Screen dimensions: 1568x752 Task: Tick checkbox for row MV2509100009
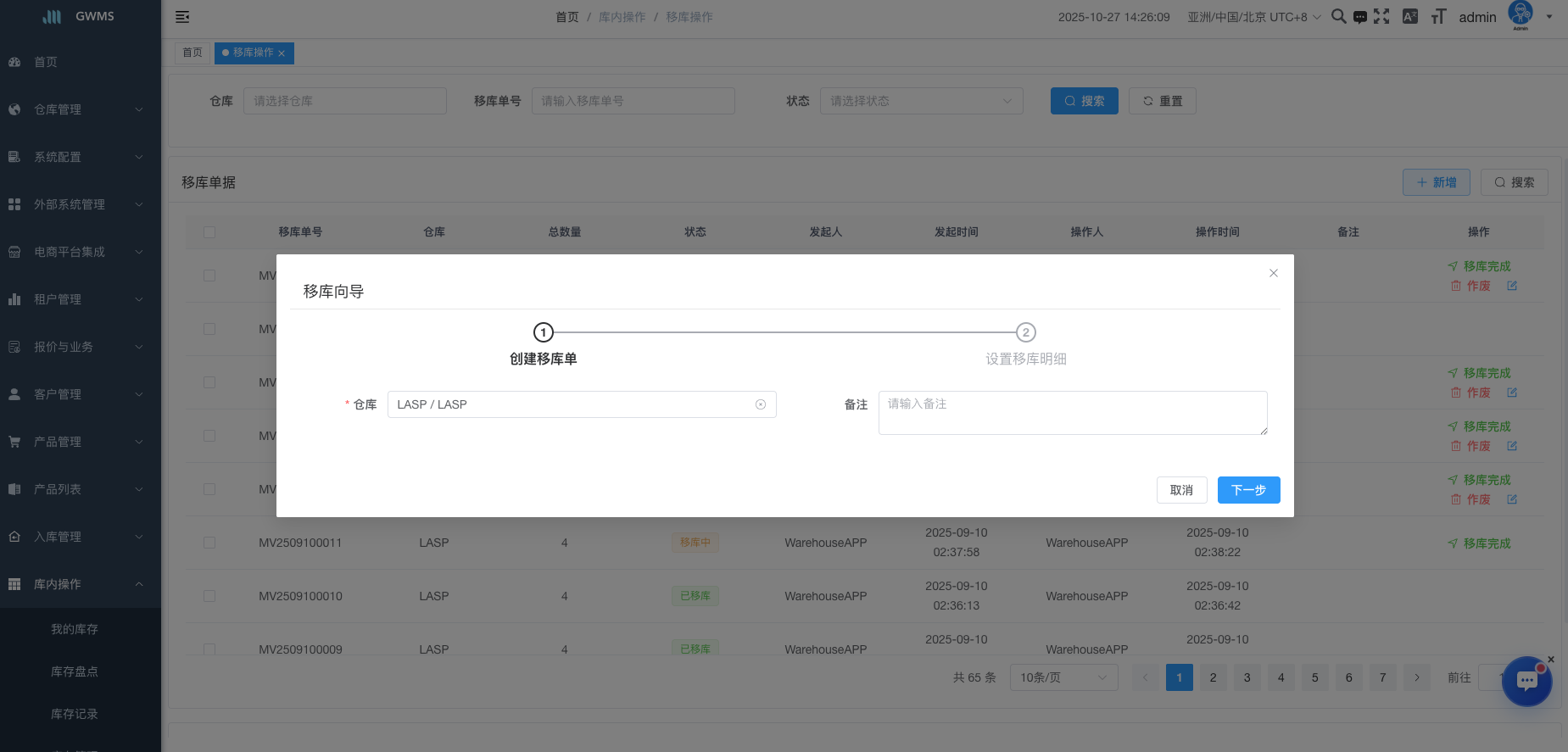(x=209, y=649)
